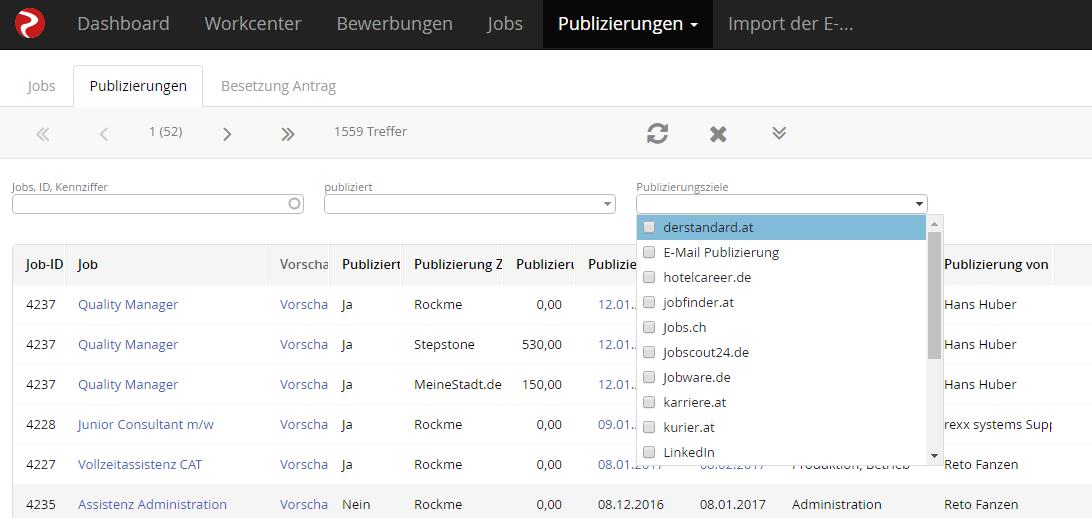The height and width of the screenshot is (518, 1092).
Task: Click the 09.01. date link
Action: pos(617,425)
